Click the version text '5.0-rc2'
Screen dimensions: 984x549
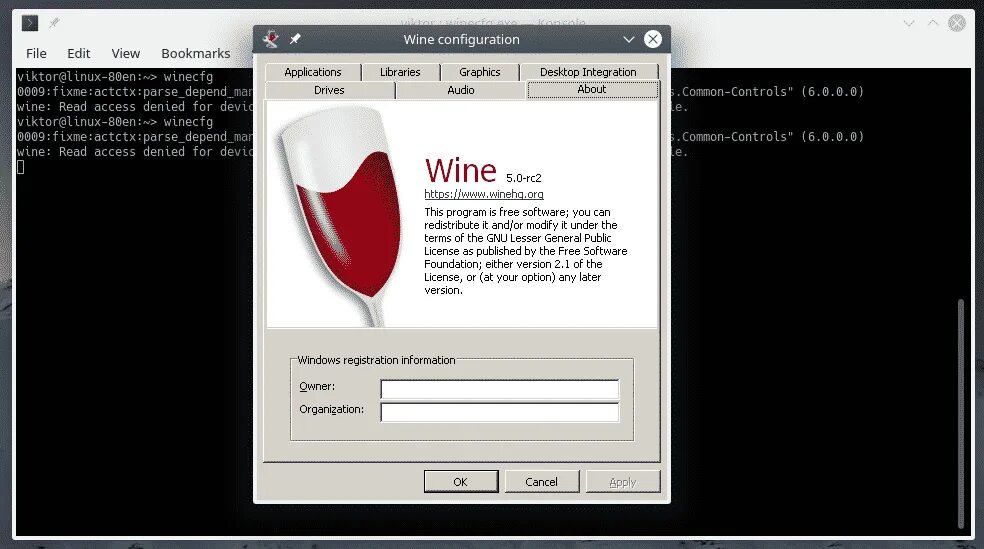pyautogui.click(x=523, y=178)
